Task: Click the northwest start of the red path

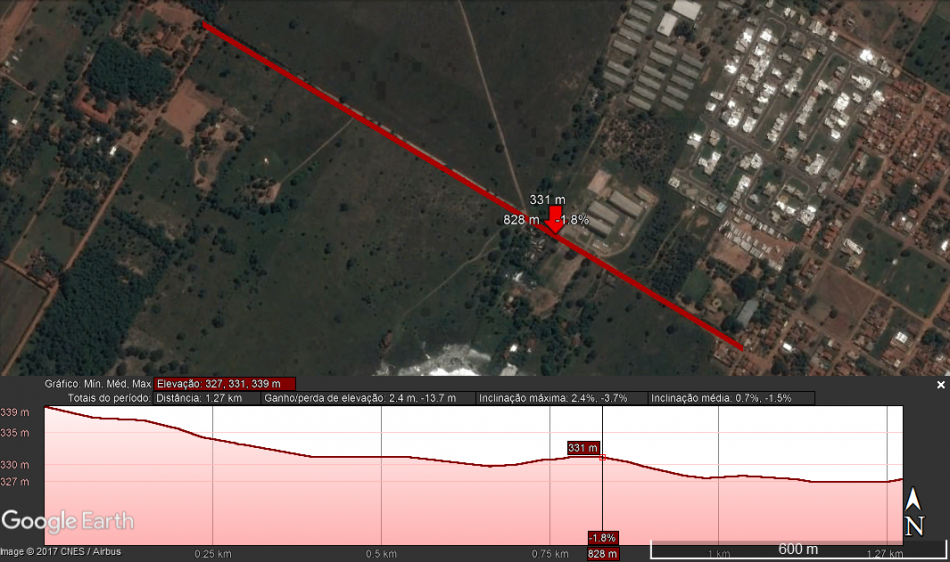Action: coord(205,24)
